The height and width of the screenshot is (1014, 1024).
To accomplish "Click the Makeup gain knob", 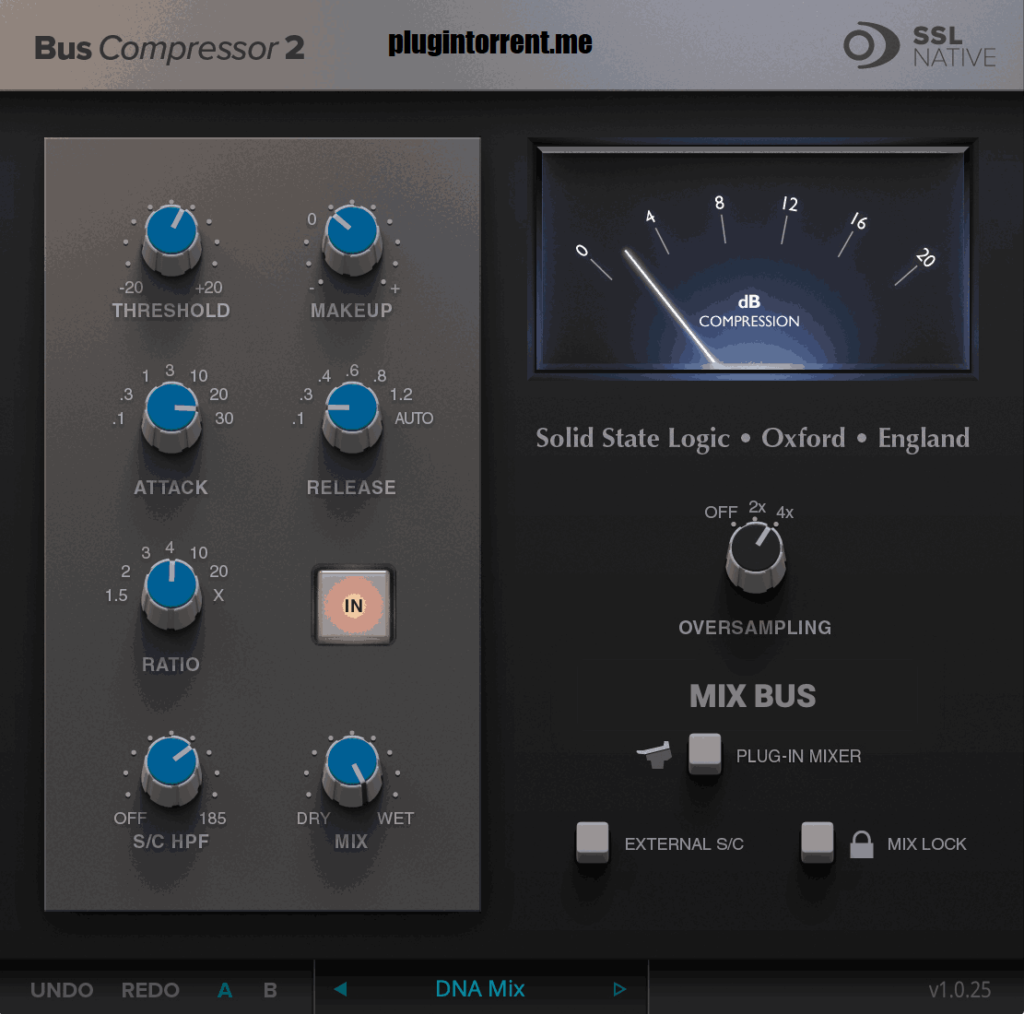I will [x=351, y=239].
